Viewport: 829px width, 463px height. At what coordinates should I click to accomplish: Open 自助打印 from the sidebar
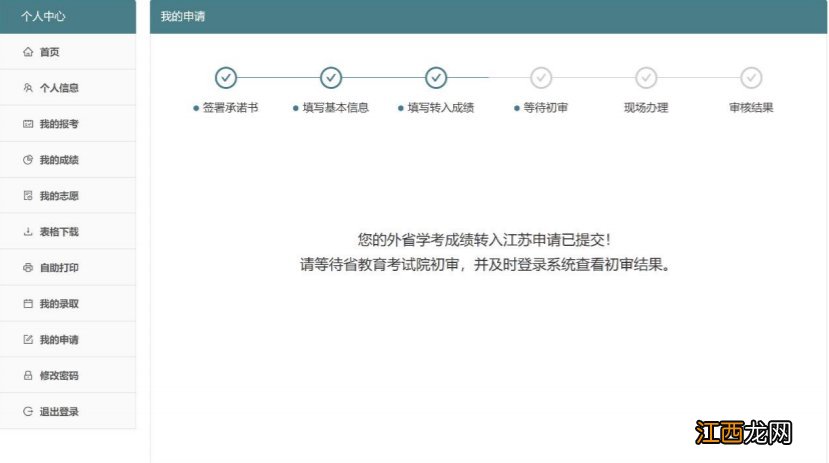68,267
